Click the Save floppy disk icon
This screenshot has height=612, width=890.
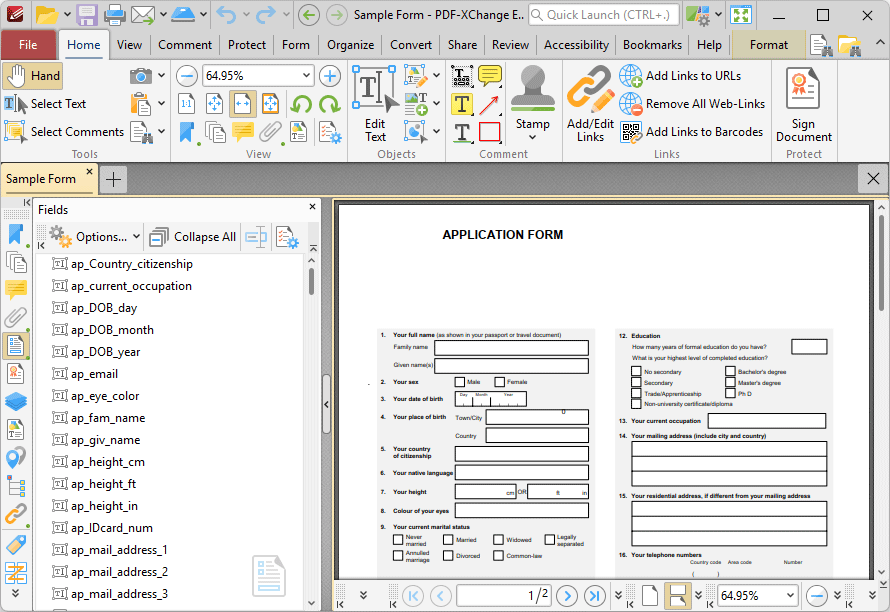click(87, 15)
